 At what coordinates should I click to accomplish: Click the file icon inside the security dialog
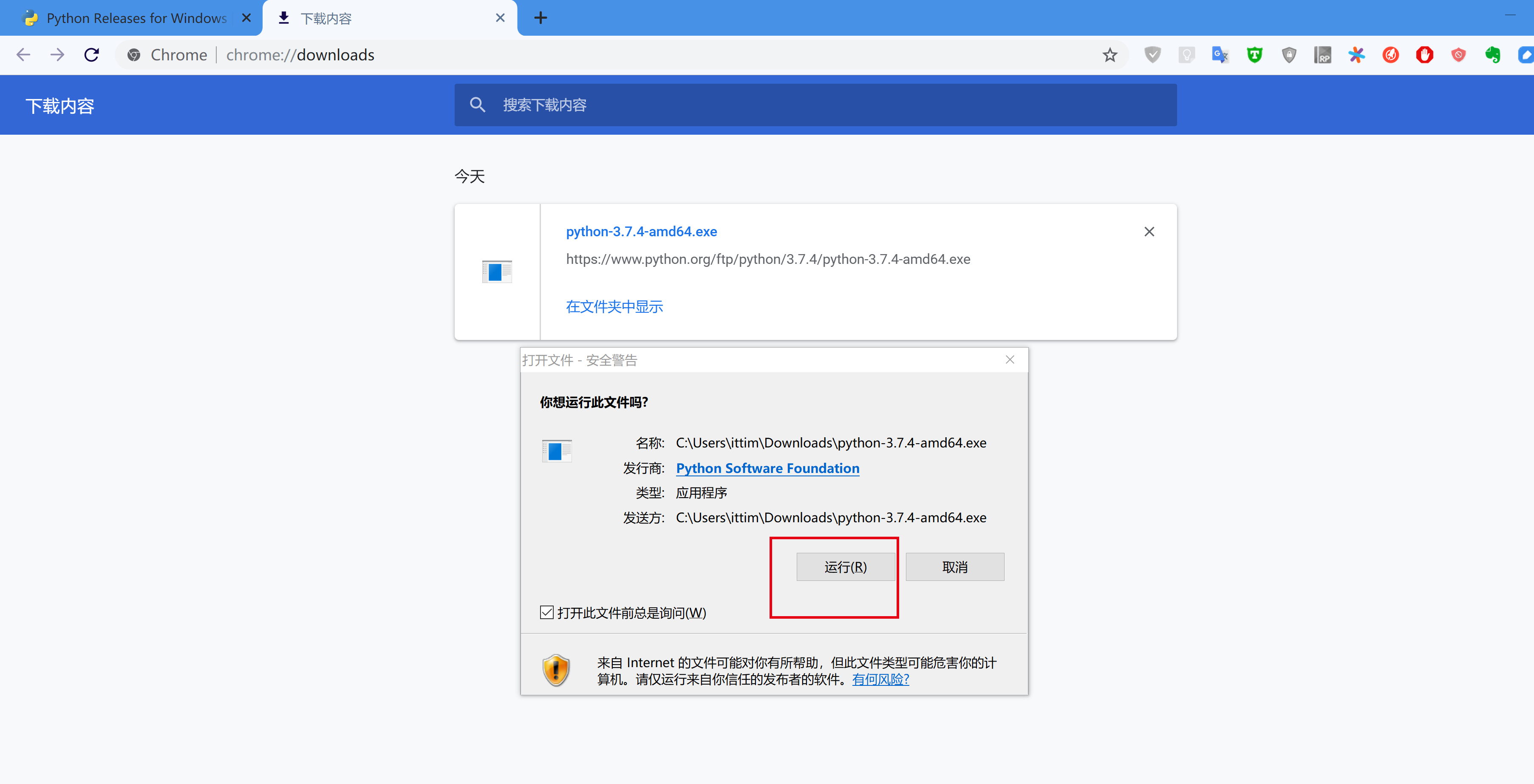coord(557,450)
